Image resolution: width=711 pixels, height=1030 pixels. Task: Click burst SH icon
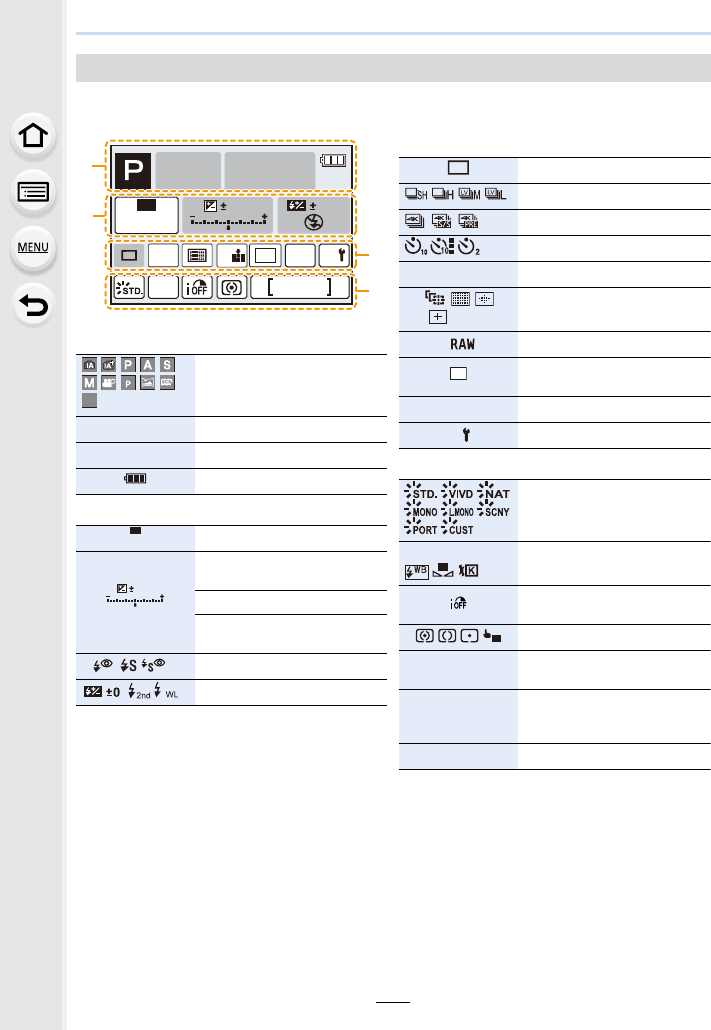coord(416,194)
